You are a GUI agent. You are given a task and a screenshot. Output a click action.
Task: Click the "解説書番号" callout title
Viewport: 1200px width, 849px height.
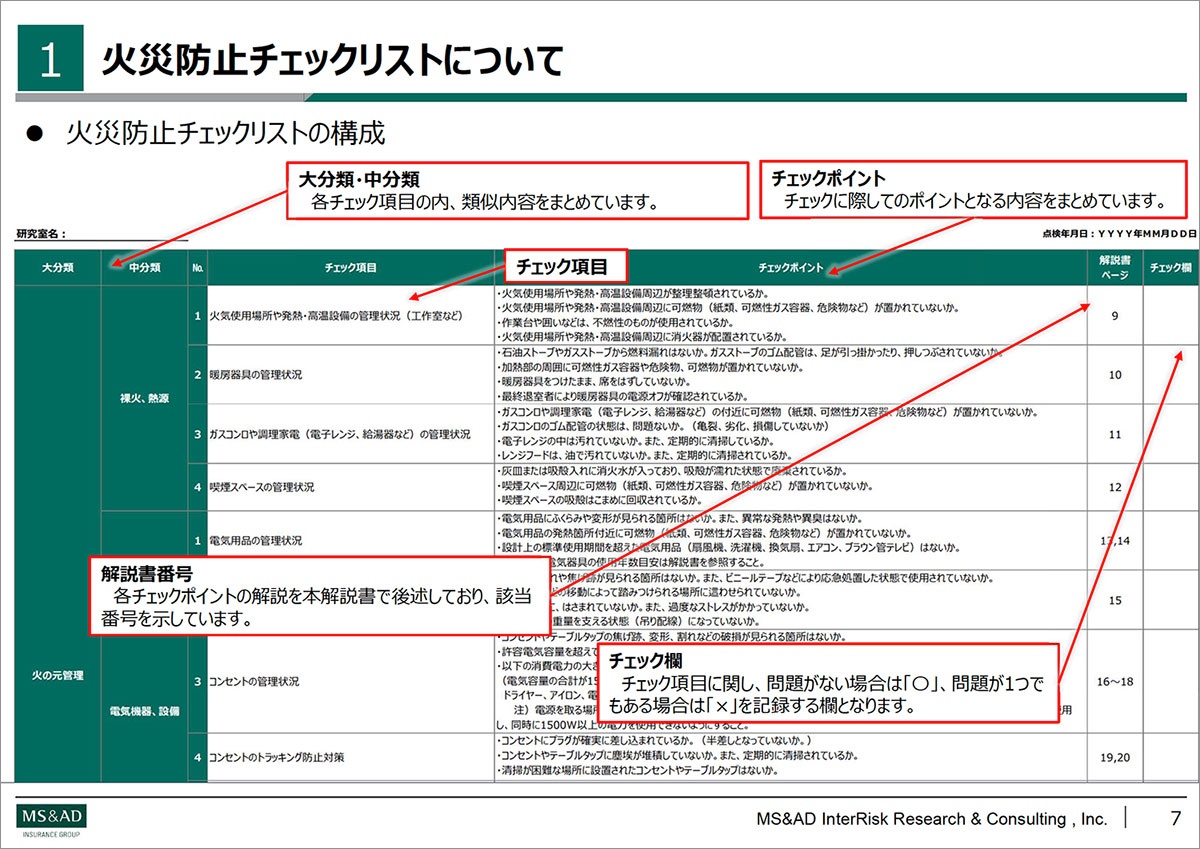coord(147,573)
